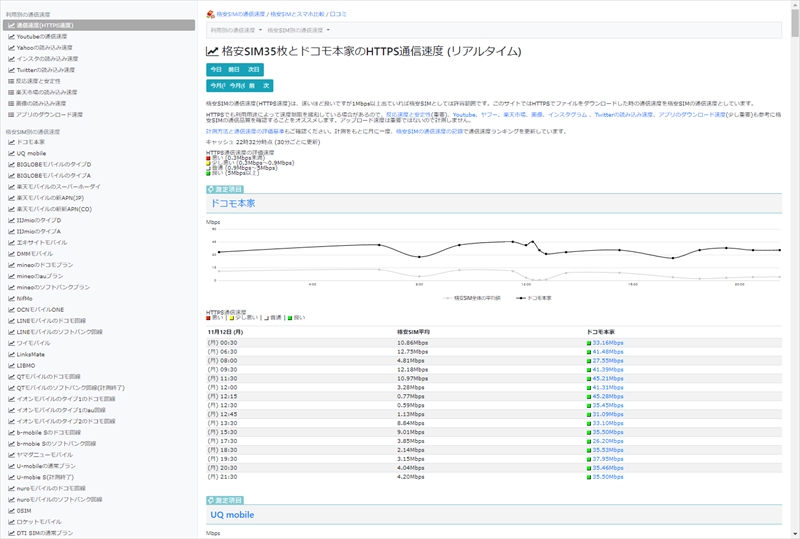800x539 pixels.
Task: Open ドコモ本家 in the sidebar list
Action: 31,142
